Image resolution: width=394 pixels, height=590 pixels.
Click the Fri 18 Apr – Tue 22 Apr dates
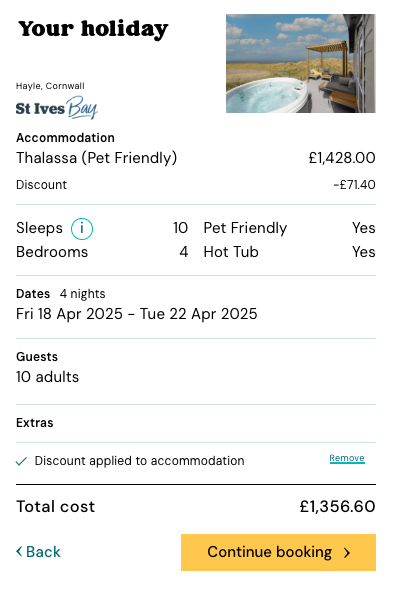(x=137, y=314)
